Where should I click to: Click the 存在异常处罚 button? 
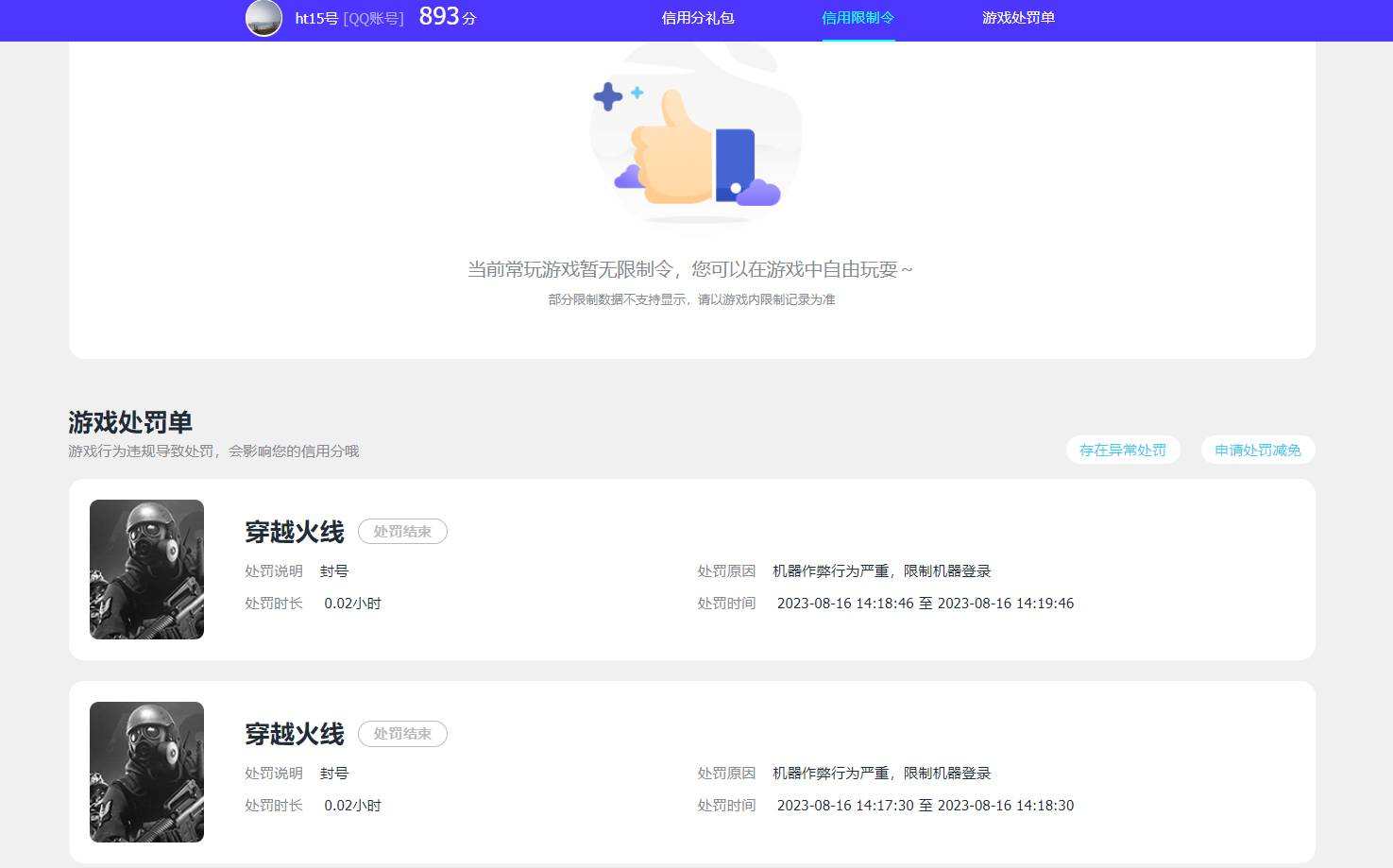click(1123, 450)
